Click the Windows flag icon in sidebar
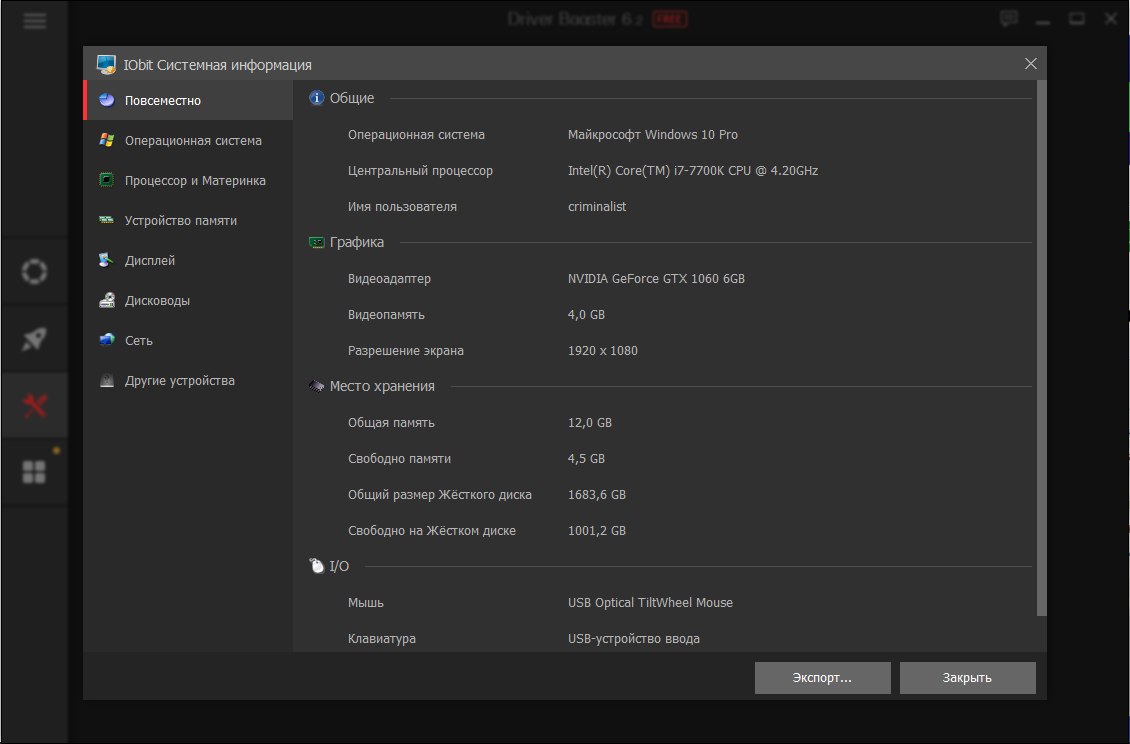1130x744 pixels. point(107,140)
